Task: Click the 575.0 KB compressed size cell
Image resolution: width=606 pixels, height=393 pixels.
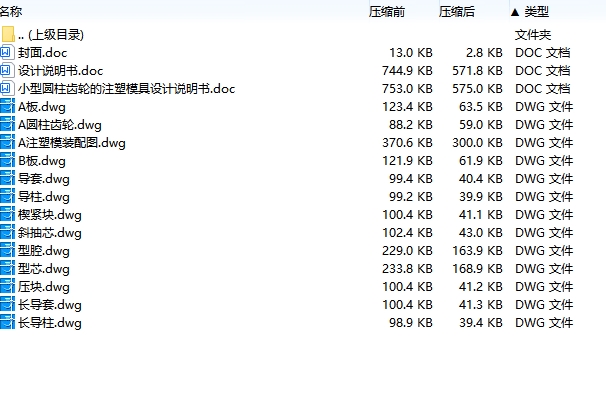Action: [x=478, y=88]
